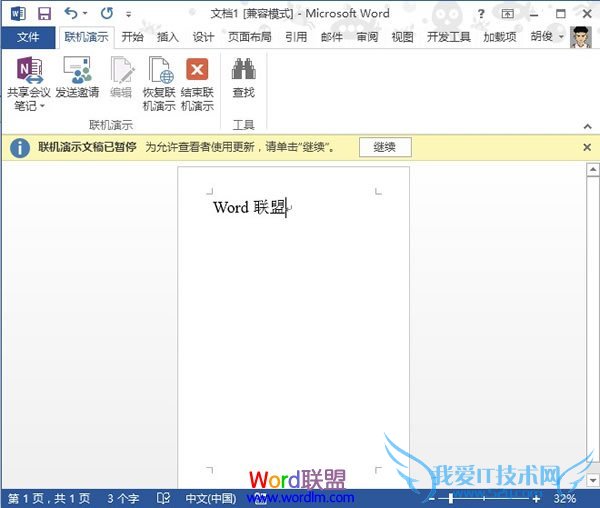Switch to the 加载项 tab
This screenshot has height=508, width=600.
tap(499, 37)
